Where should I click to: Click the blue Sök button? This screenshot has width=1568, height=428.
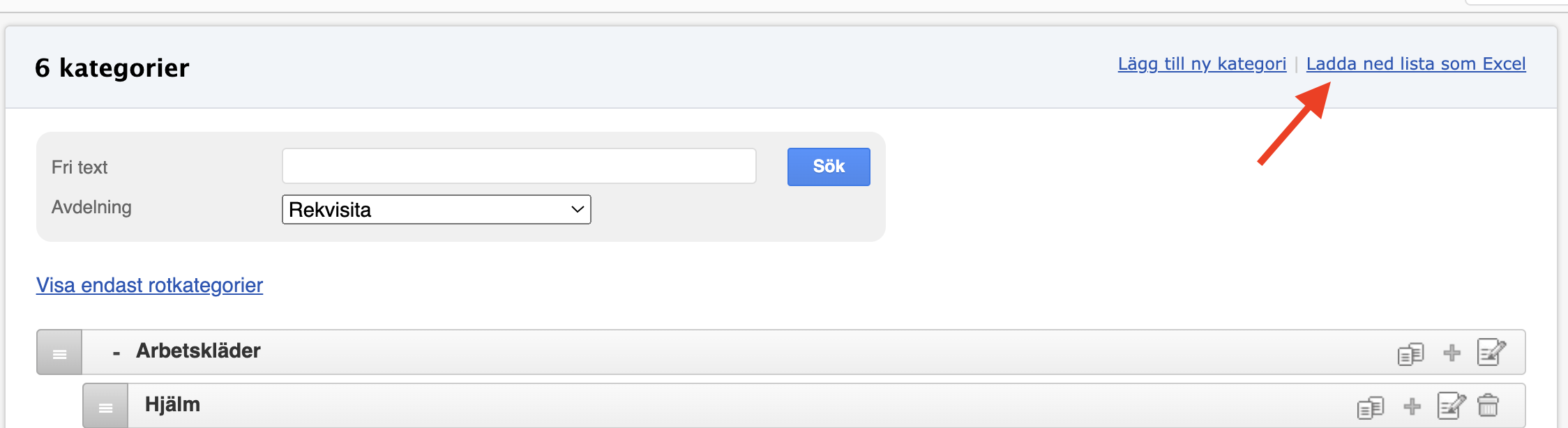coord(829,167)
